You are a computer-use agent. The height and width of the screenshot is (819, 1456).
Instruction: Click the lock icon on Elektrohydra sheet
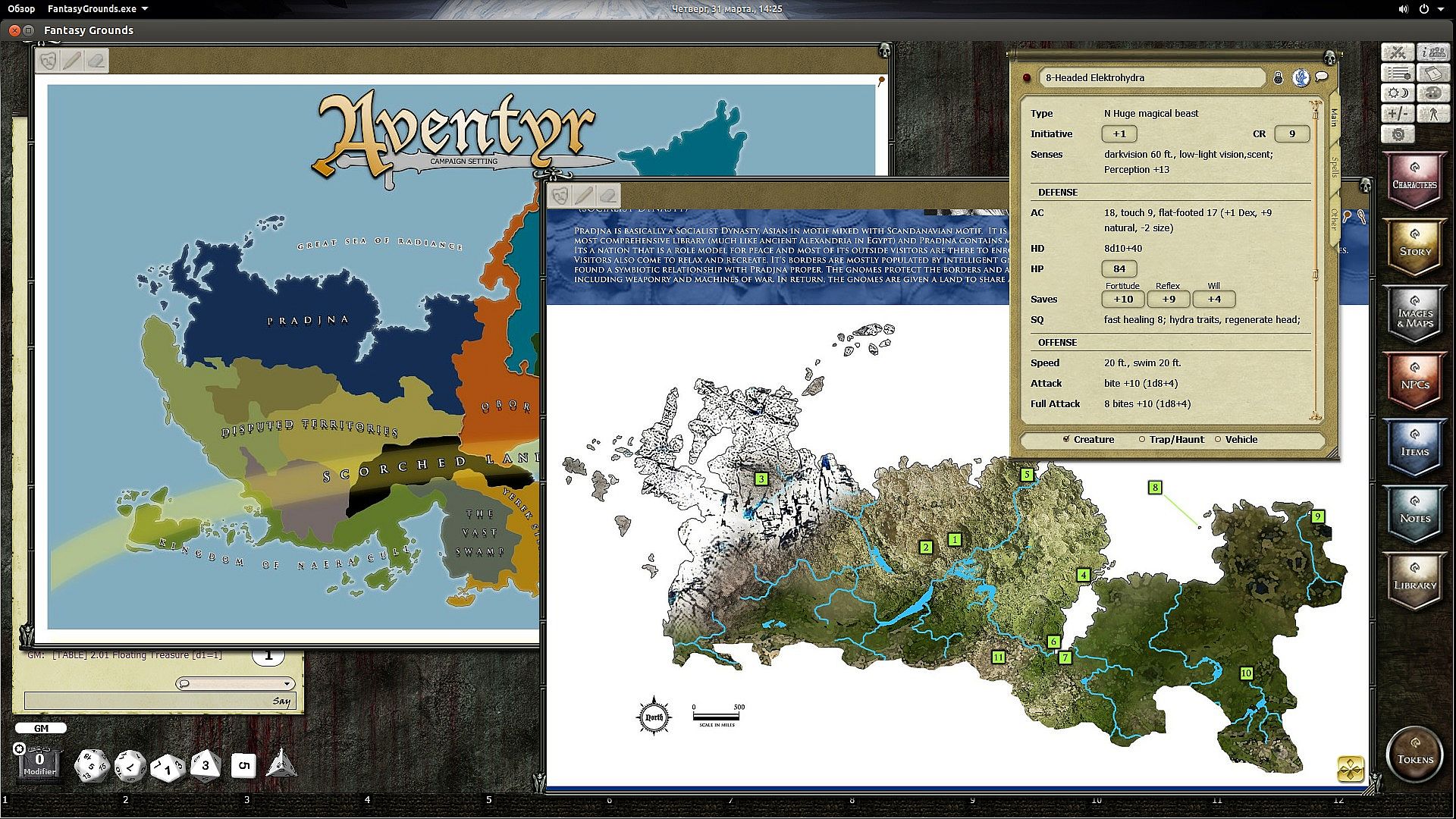click(x=1278, y=77)
